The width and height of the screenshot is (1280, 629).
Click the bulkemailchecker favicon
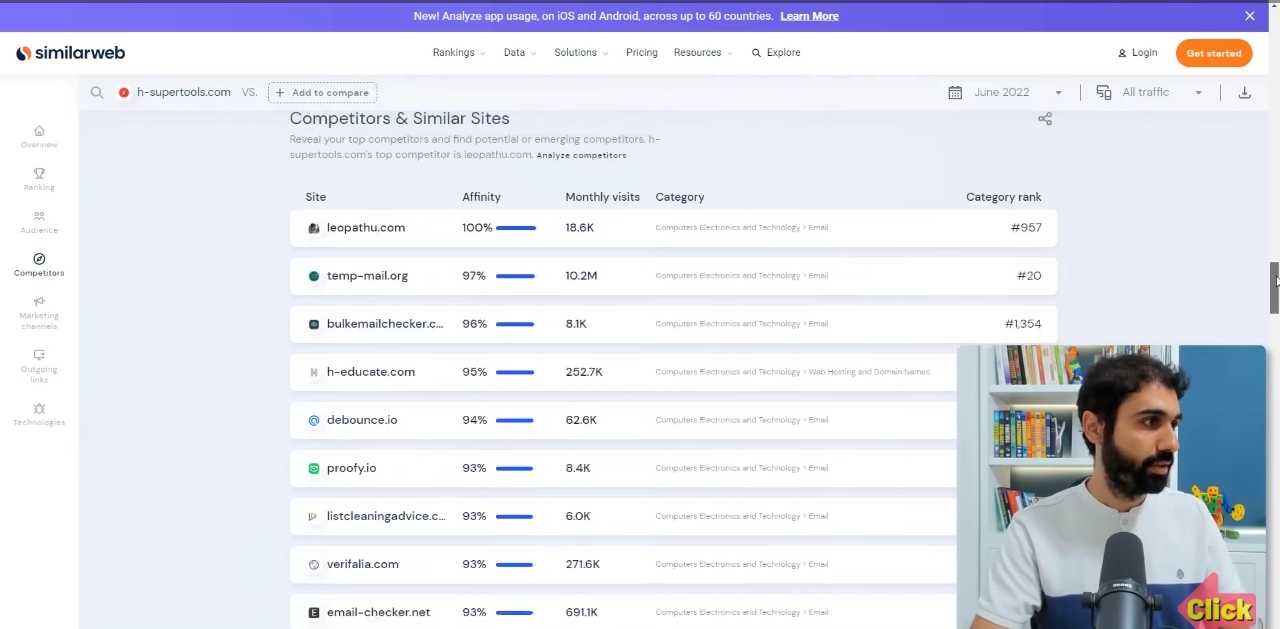(x=314, y=324)
